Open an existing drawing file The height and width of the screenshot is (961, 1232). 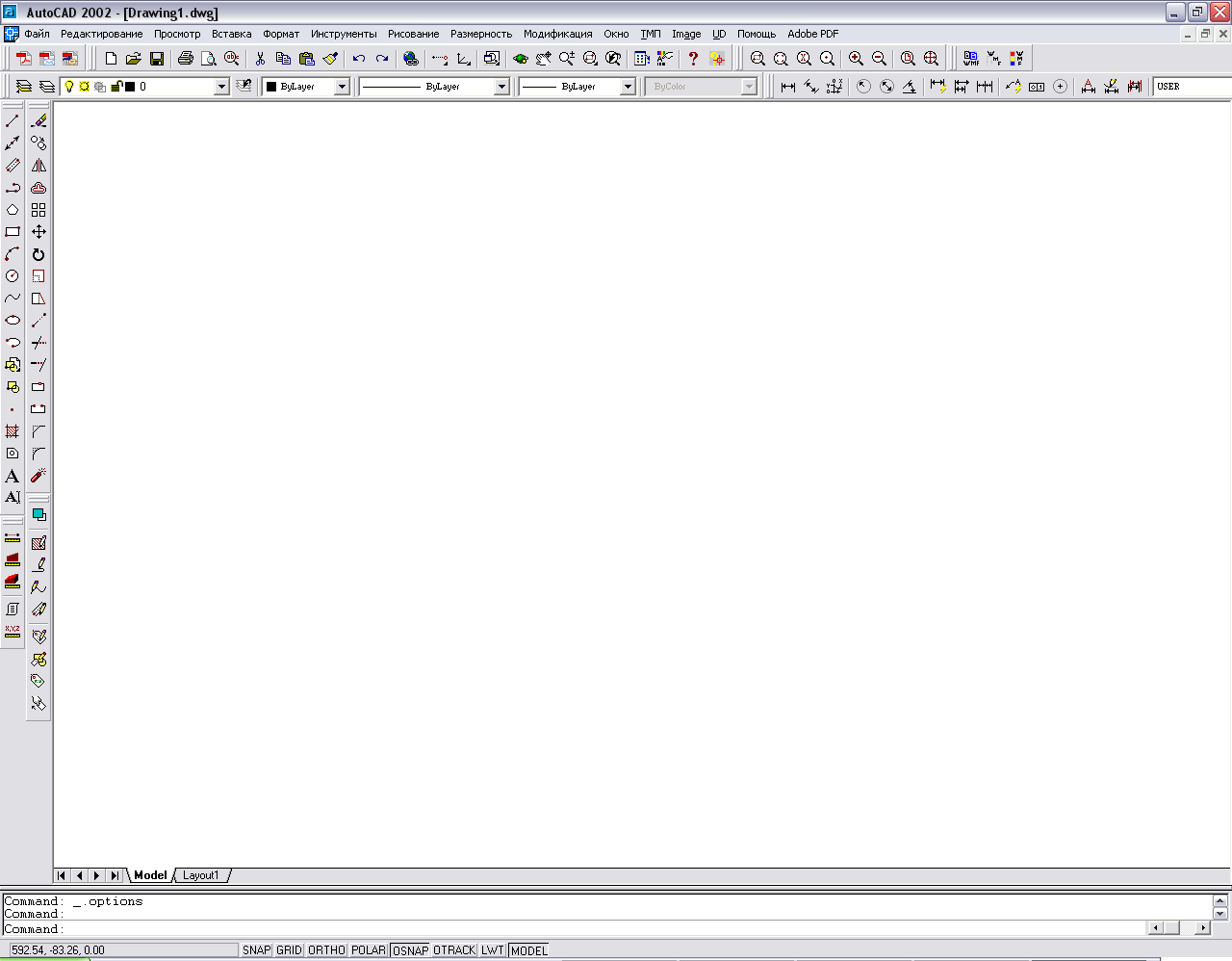pyautogui.click(x=134, y=59)
